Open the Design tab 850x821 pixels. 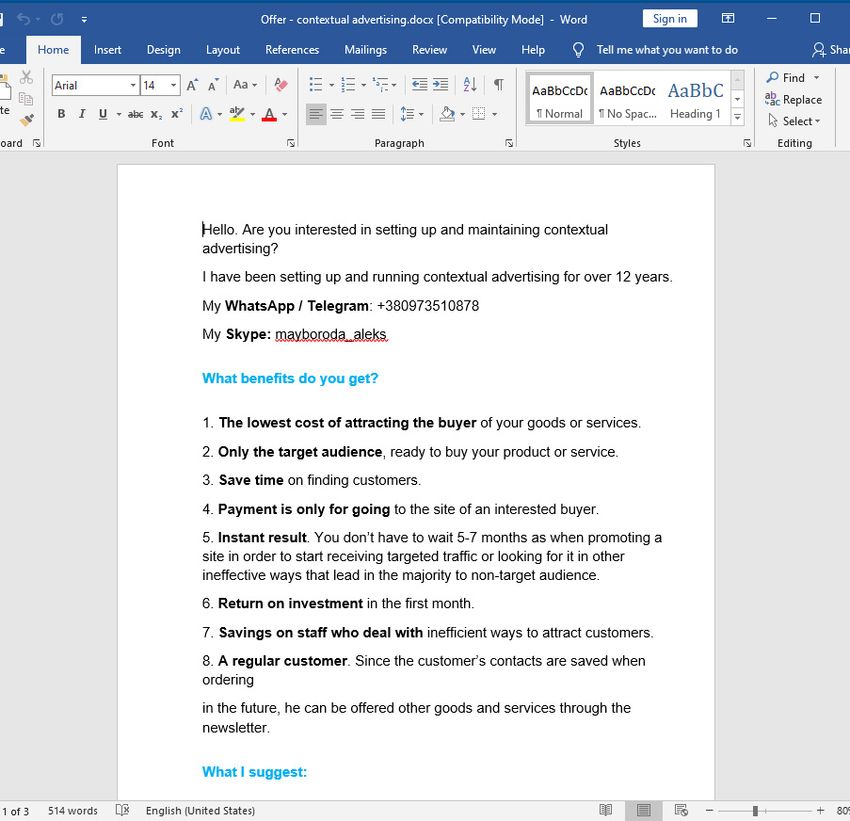point(164,50)
